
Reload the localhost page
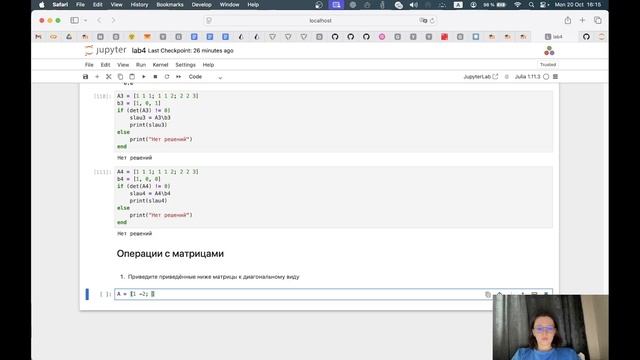(432, 20)
